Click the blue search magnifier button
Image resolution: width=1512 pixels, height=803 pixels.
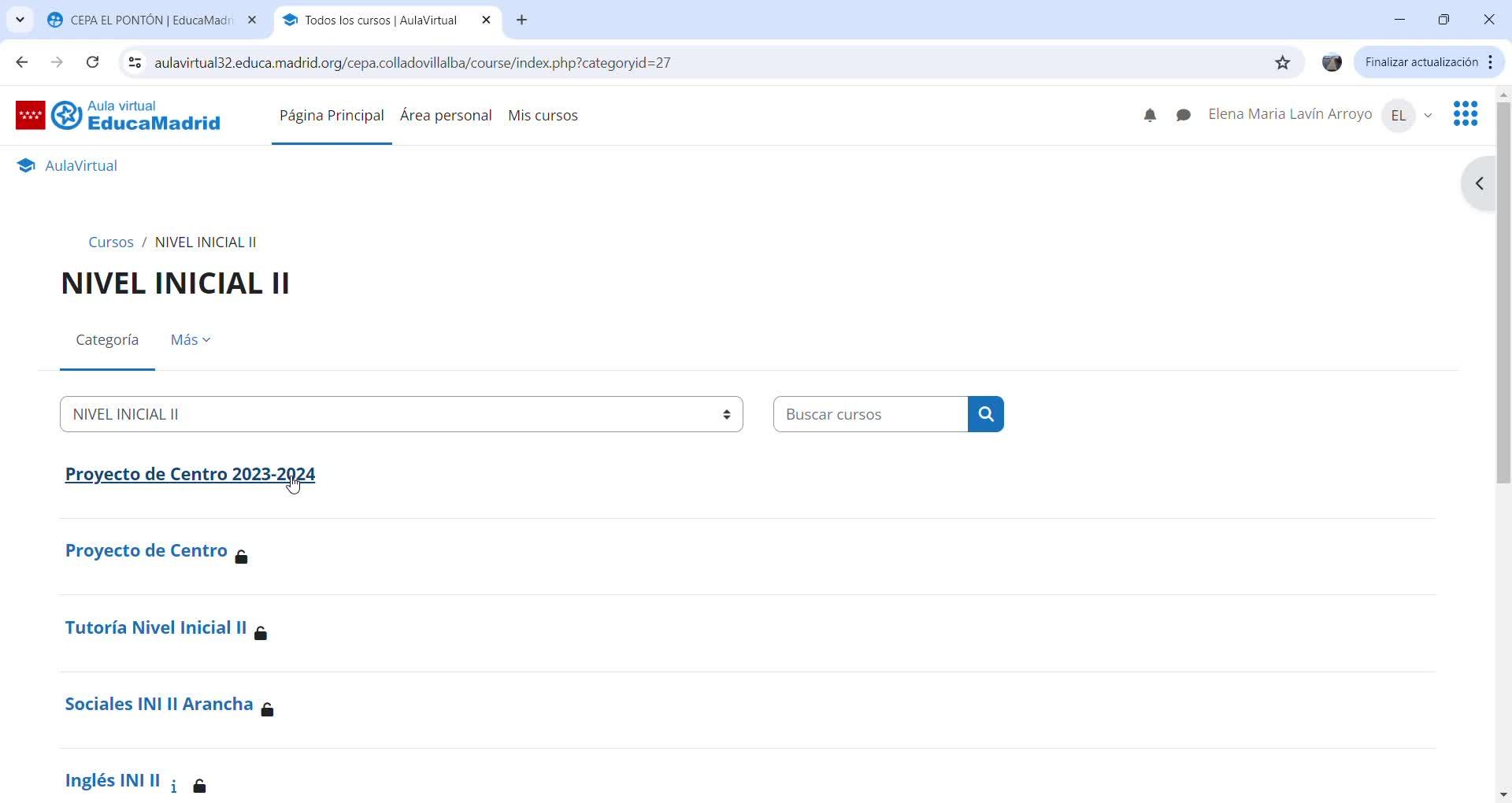point(985,414)
